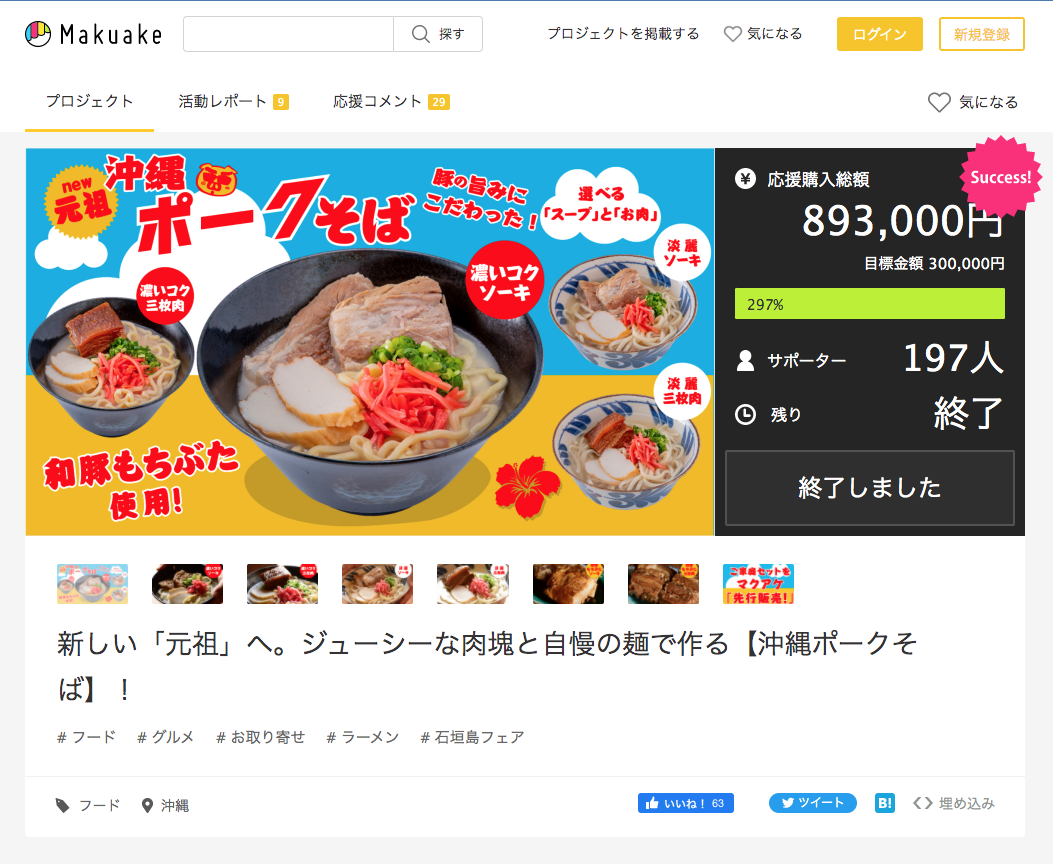Click the heart 気になる in header
This screenshot has width=1053, height=864.
pyautogui.click(x=763, y=34)
